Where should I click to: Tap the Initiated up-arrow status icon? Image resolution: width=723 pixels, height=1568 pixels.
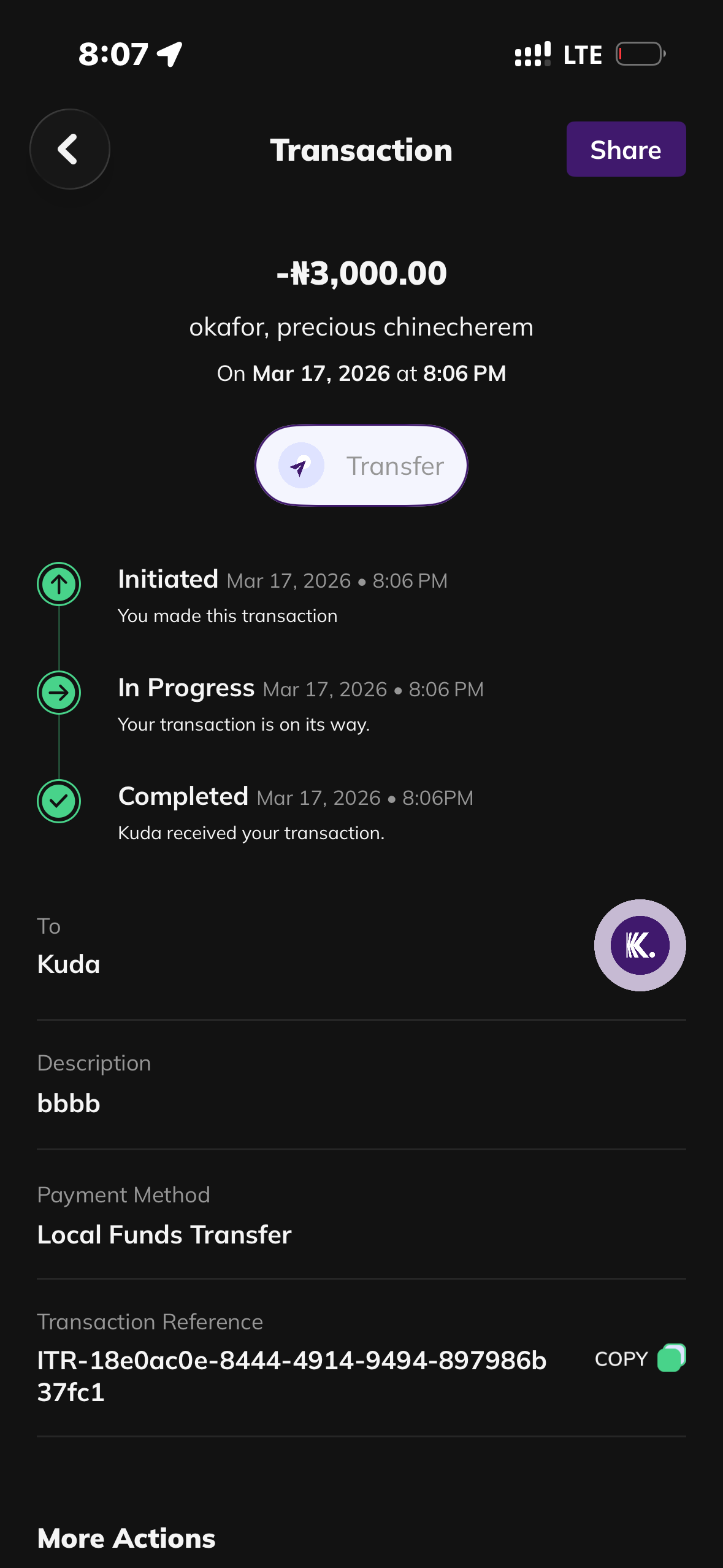59,583
